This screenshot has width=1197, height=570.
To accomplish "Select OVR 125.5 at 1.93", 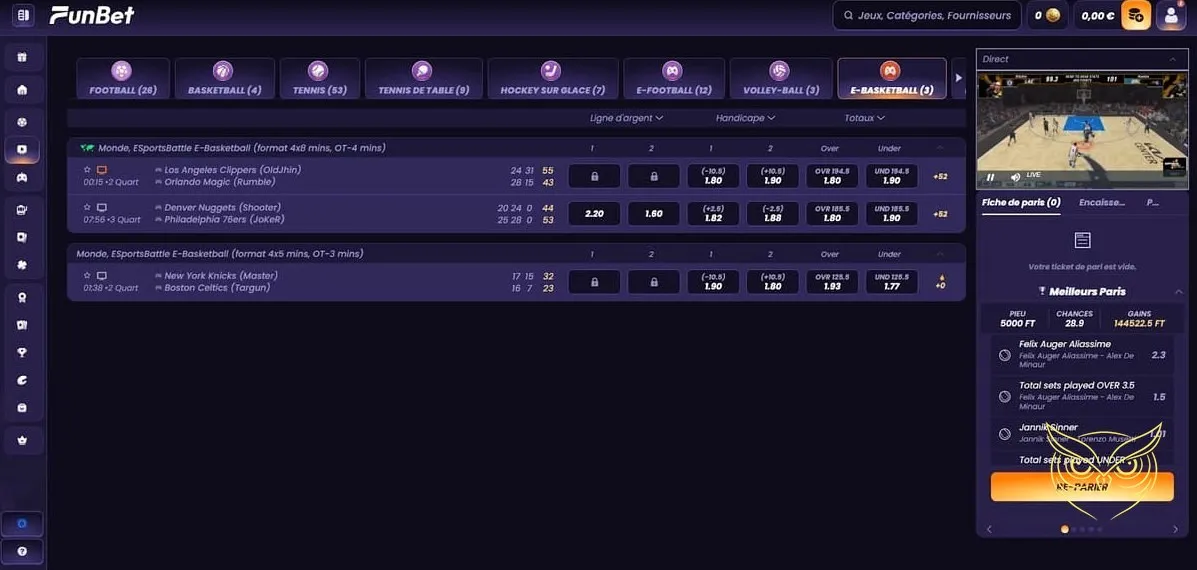I will [832, 282].
